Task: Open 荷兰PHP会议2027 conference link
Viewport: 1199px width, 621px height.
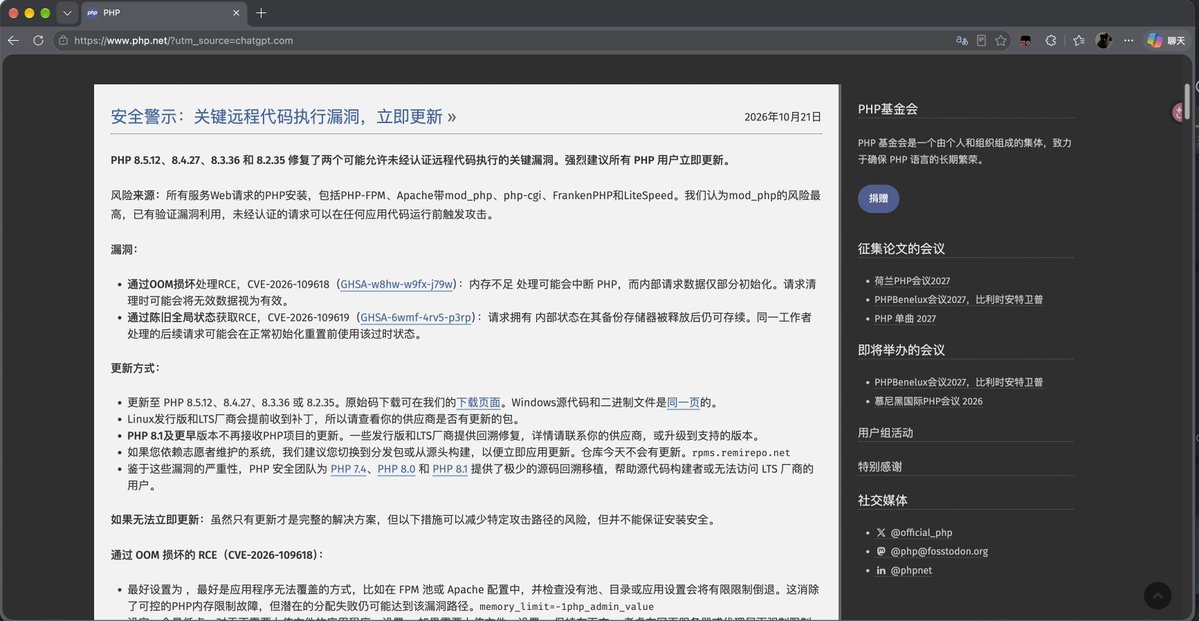Action: point(912,281)
